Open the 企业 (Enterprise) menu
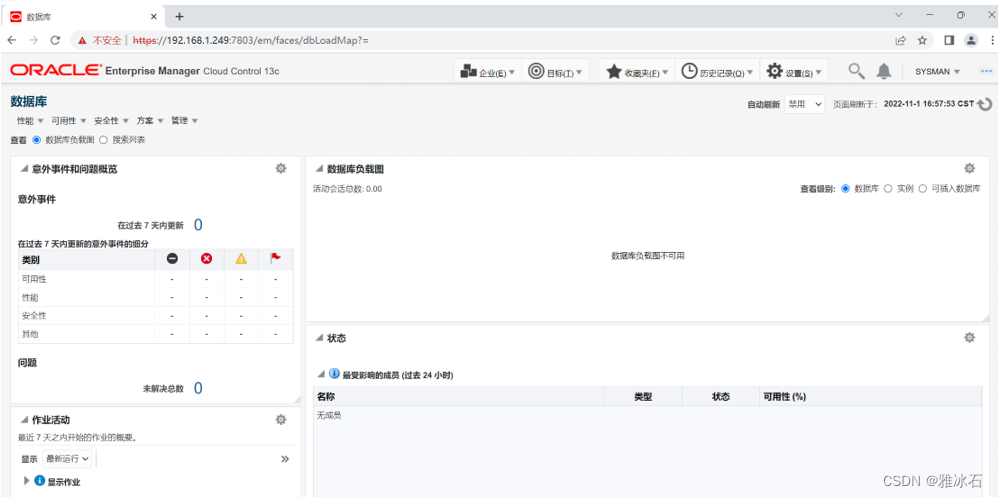This screenshot has height=497, width=998. 488,71
